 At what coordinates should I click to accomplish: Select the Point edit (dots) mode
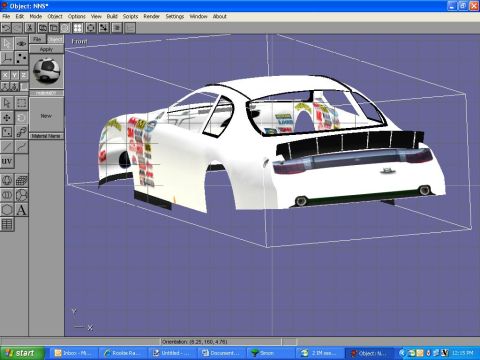pos(21,58)
